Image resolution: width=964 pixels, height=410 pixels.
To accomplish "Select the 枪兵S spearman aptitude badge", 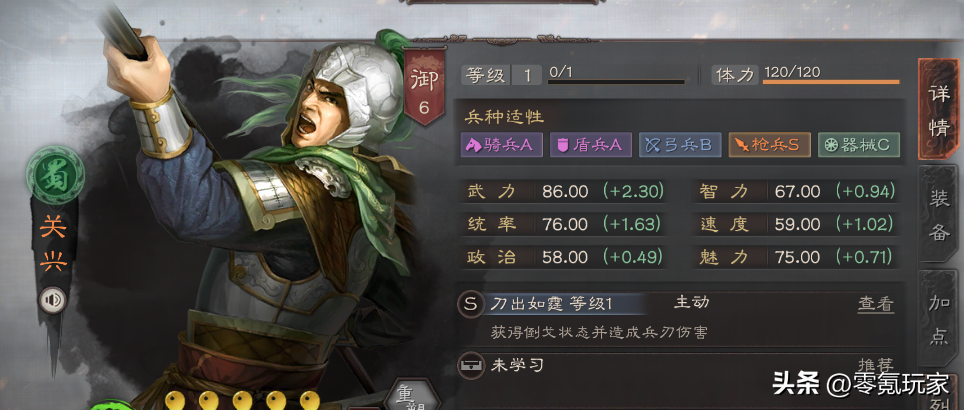I will pos(769,145).
